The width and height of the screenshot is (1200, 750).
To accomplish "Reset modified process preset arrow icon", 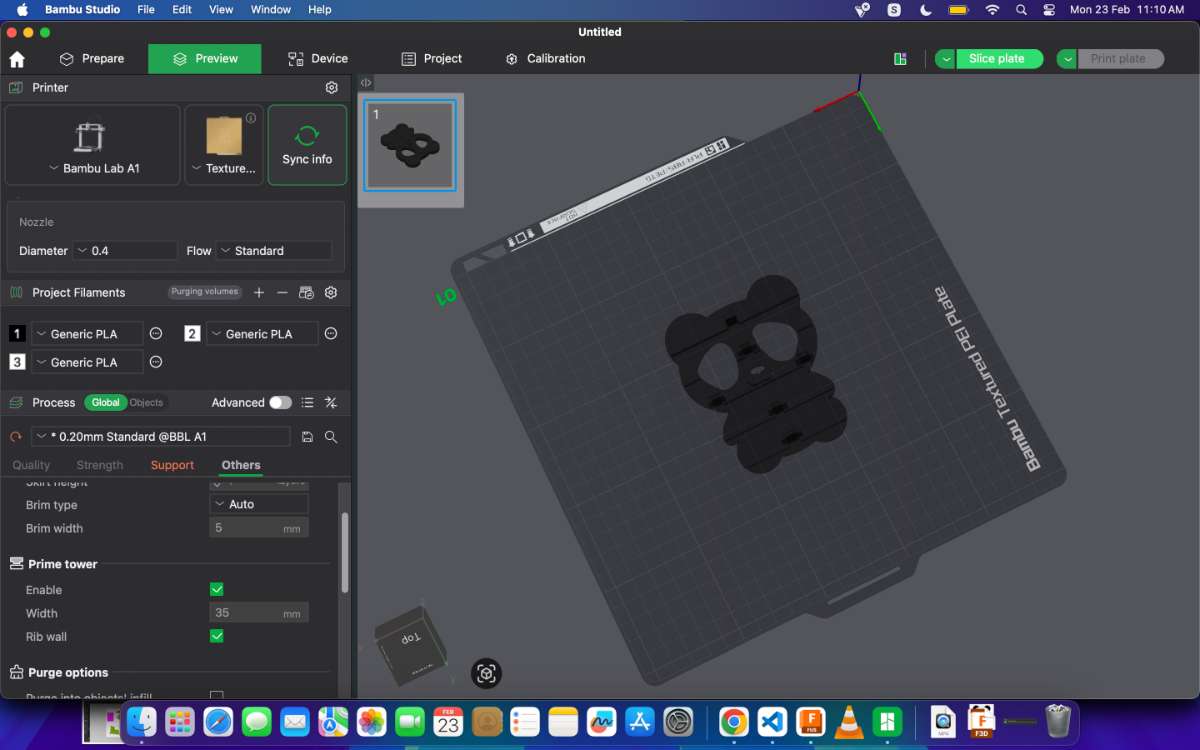I will tap(16, 437).
